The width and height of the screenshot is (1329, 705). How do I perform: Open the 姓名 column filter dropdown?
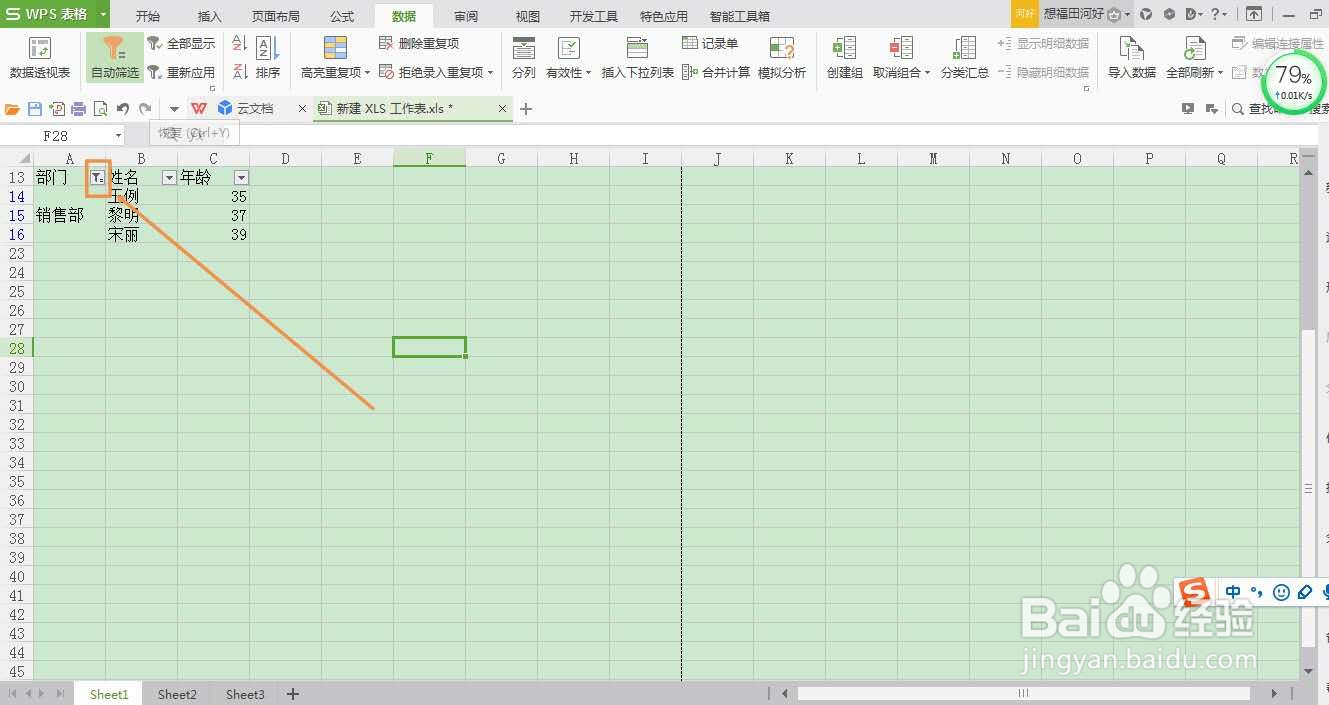[x=169, y=177]
